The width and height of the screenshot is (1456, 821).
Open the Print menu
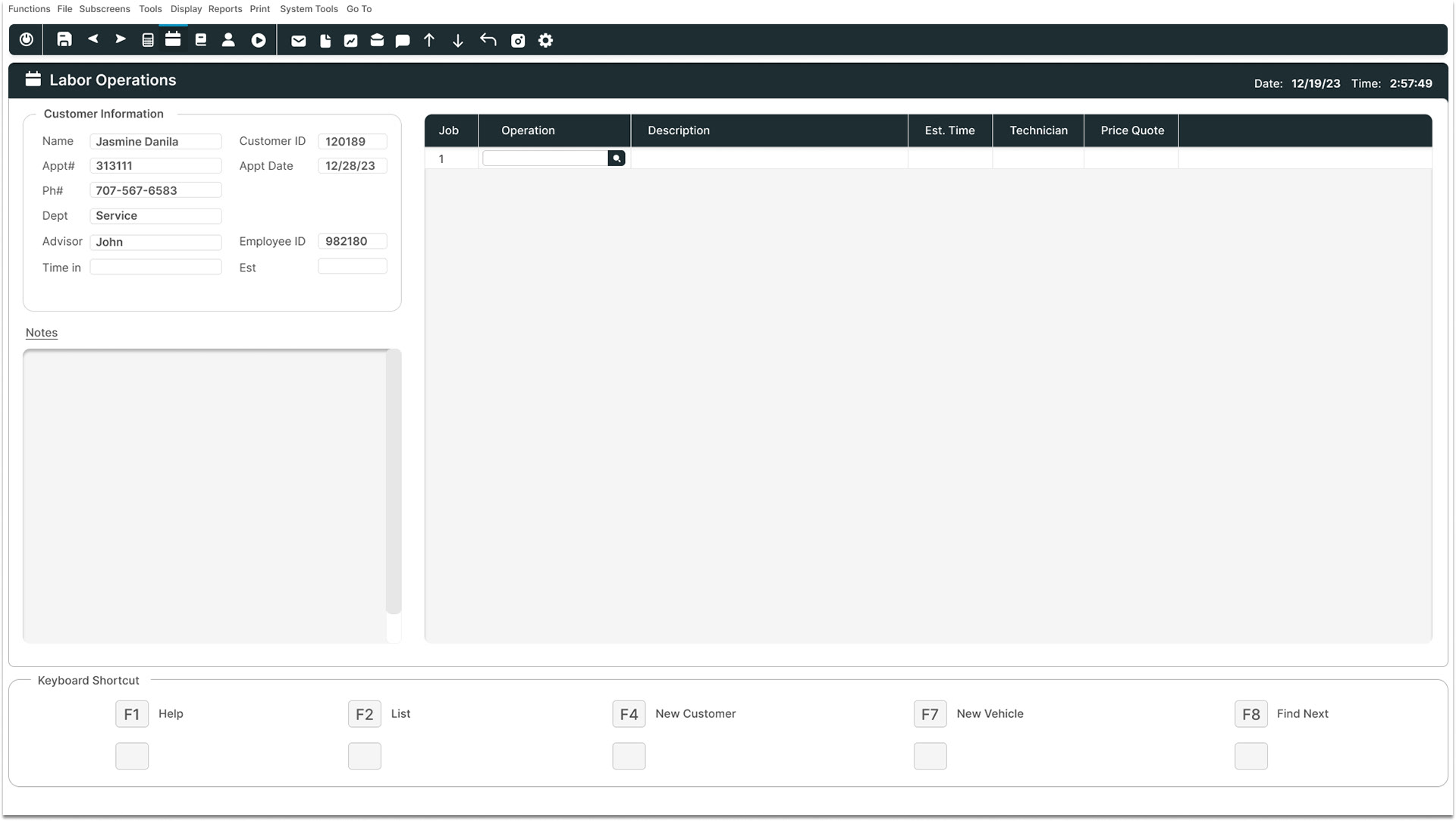[x=260, y=9]
